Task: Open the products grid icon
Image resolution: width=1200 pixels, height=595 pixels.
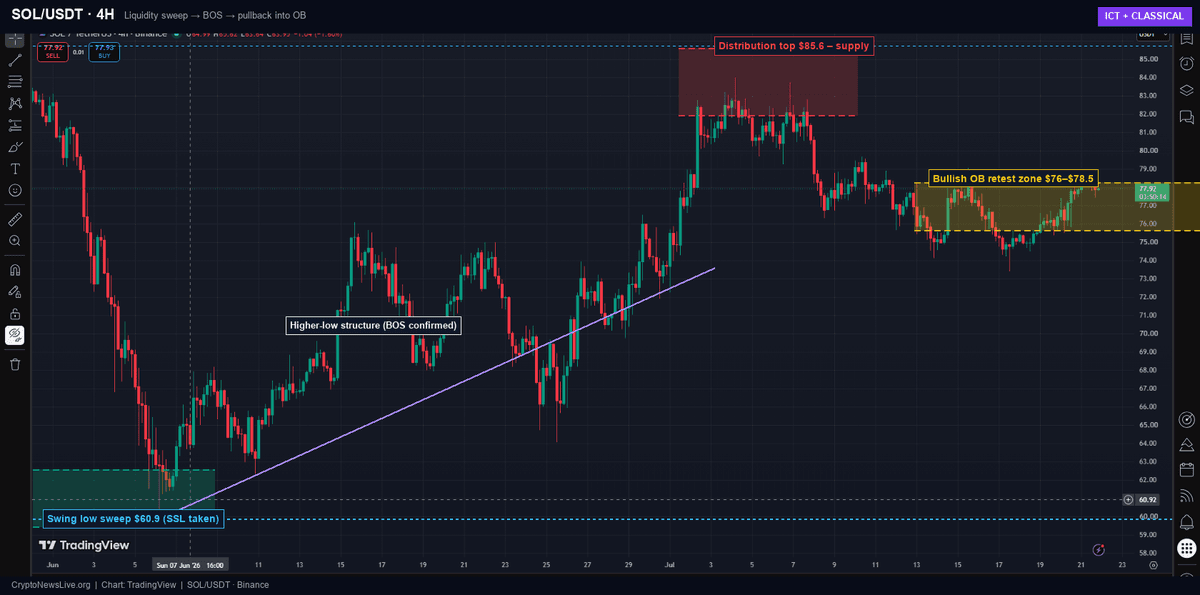Action: [x=1187, y=547]
